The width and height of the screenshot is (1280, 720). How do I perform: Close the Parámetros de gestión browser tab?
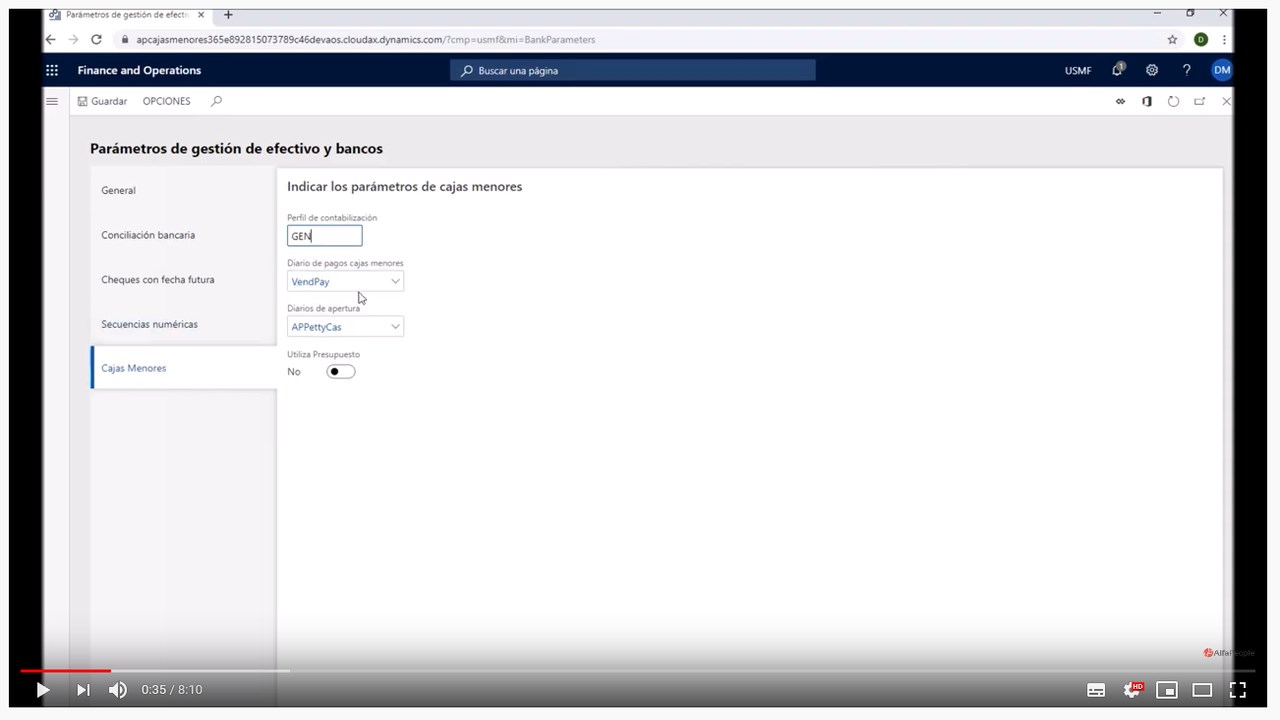point(200,15)
